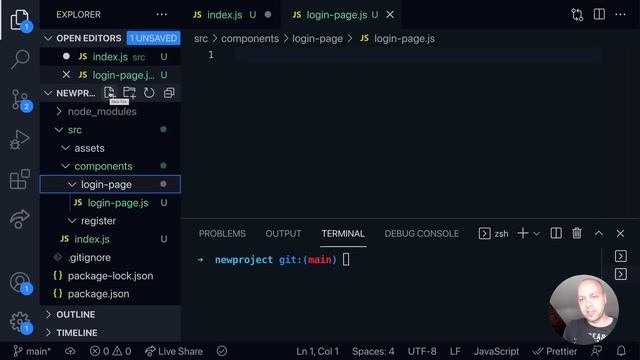This screenshot has width=640, height=360.
Task: Open changes compare icon in editor title
Action: pos(577,15)
